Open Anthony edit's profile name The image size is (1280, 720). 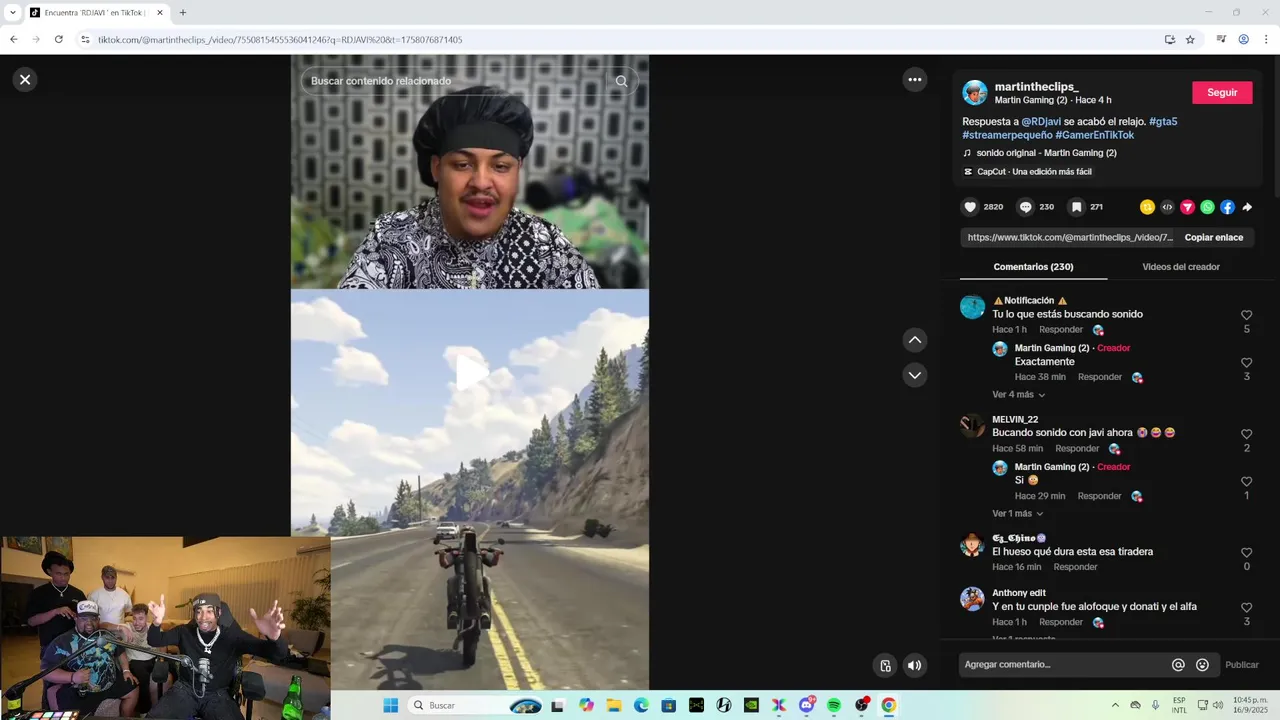tap(1018, 593)
